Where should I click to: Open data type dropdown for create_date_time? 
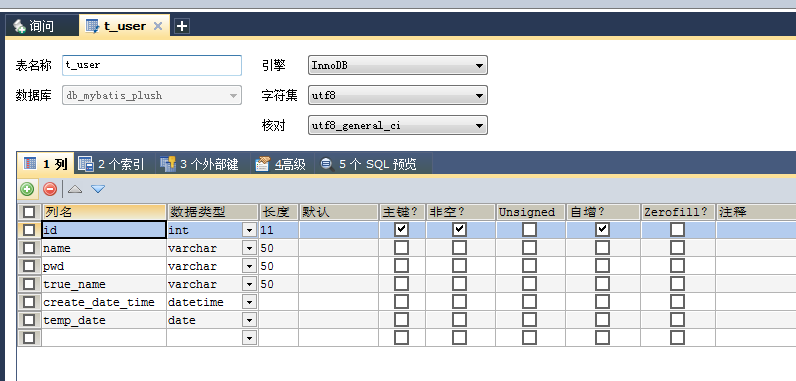tap(249, 302)
